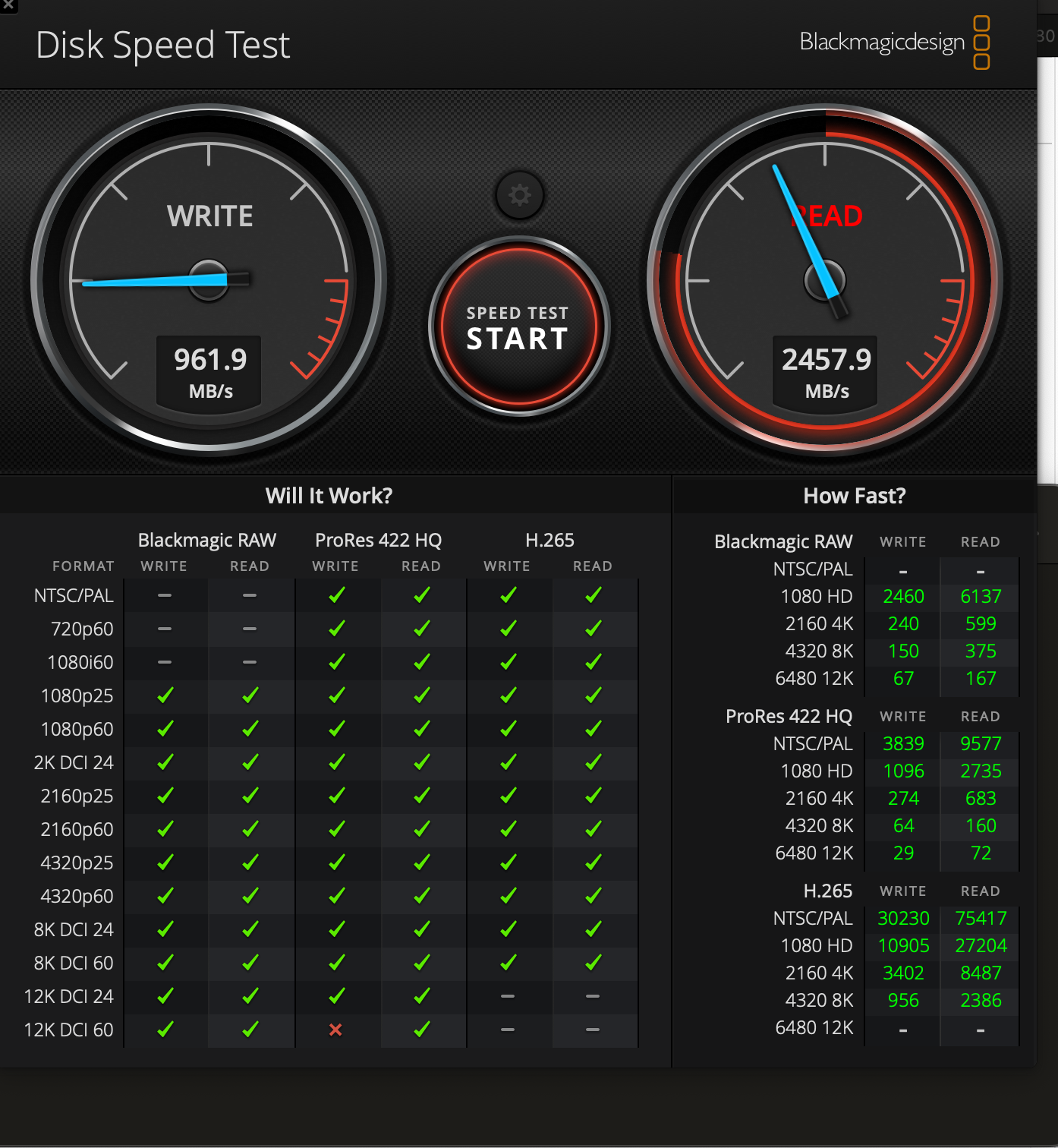
Task: Click the read gauge value 2457.9 MB/s
Action: [x=826, y=372]
